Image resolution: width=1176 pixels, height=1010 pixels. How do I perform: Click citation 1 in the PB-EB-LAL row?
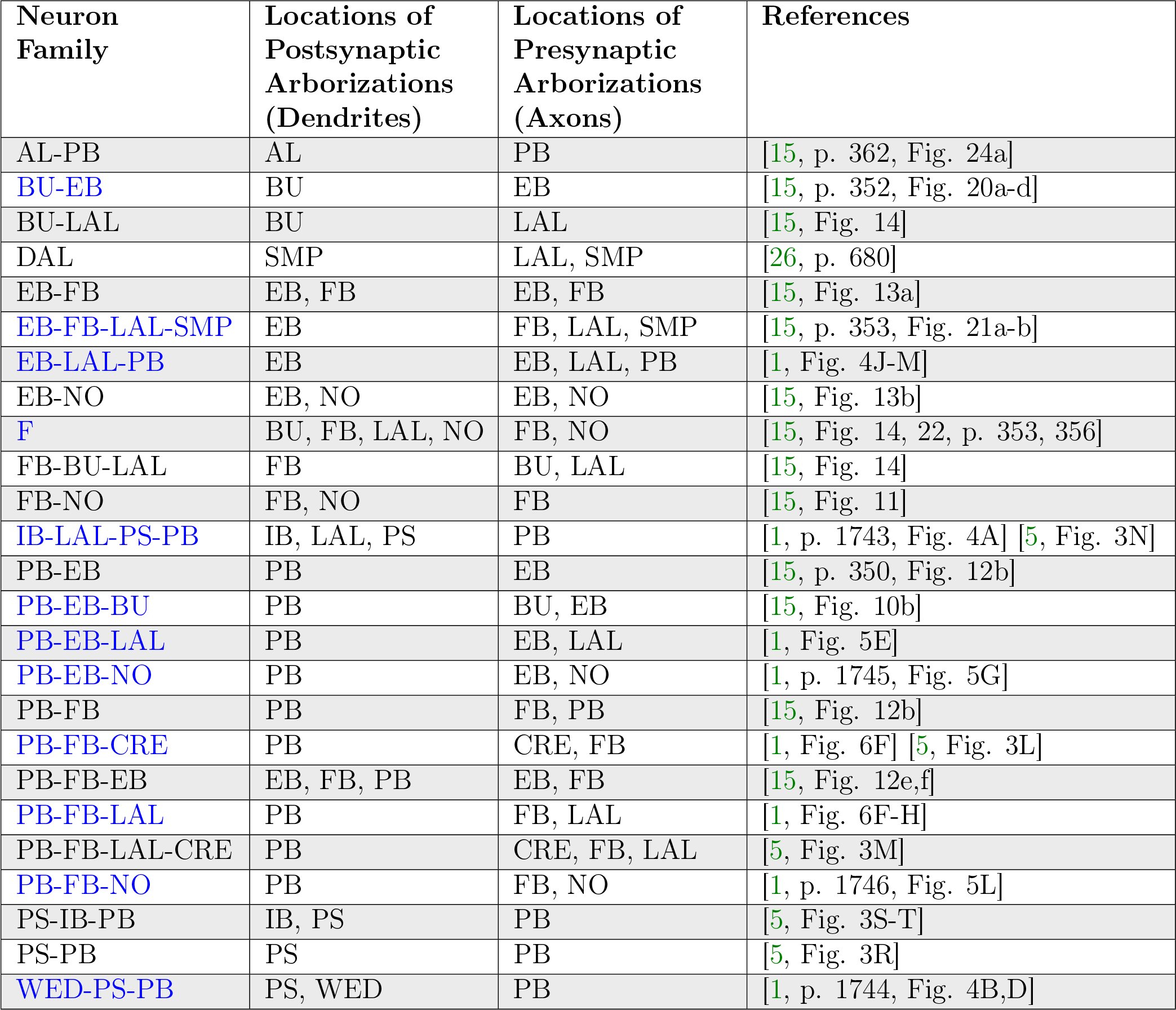tap(776, 641)
